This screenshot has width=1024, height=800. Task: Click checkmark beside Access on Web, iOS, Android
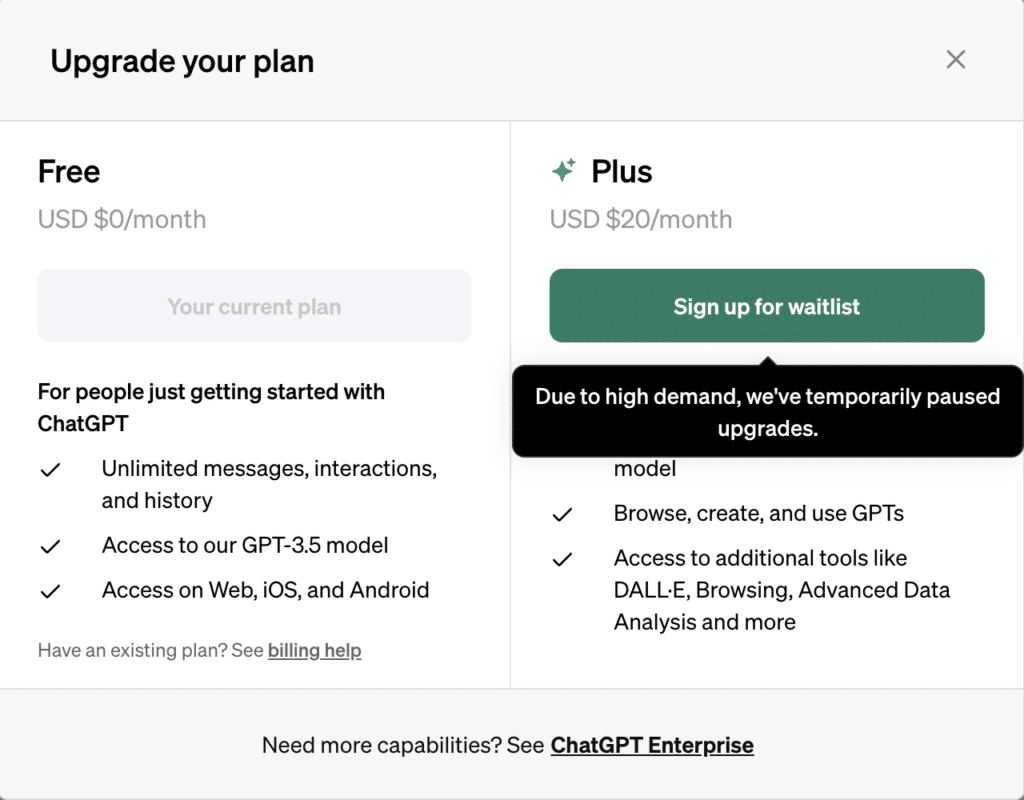50,592
